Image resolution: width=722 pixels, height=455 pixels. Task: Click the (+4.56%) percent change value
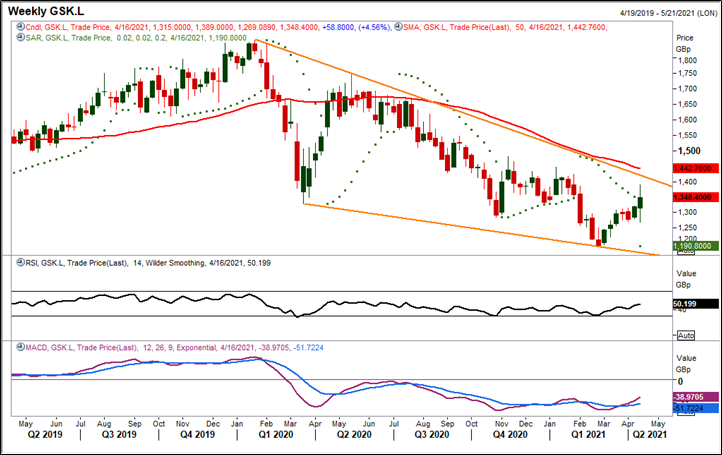375,27
